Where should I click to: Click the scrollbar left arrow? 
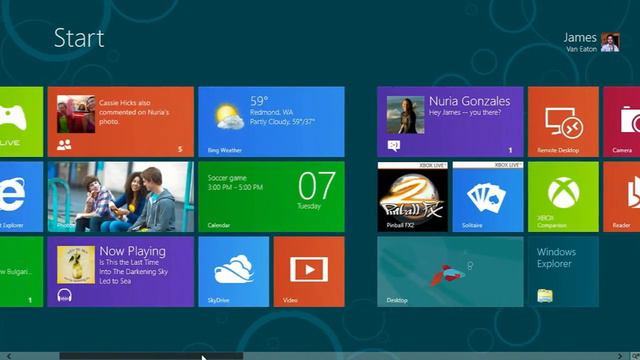[9, 356]
